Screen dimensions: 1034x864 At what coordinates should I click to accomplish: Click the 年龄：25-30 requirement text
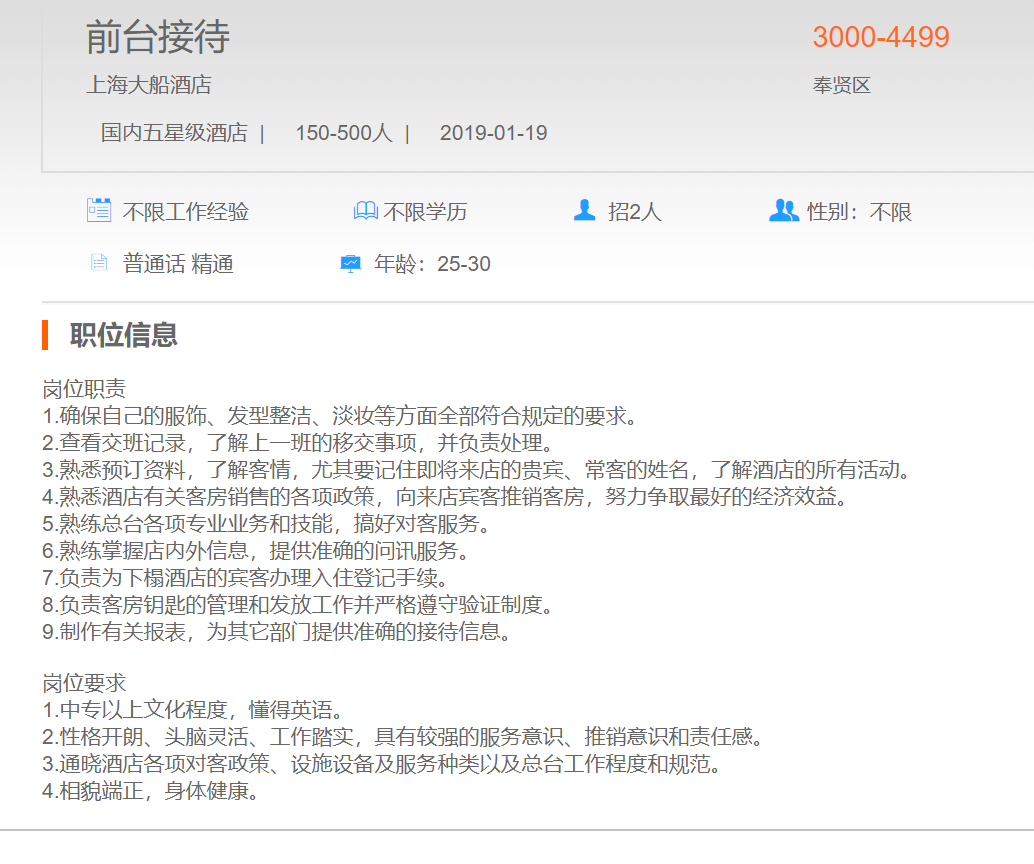[432, 264]
